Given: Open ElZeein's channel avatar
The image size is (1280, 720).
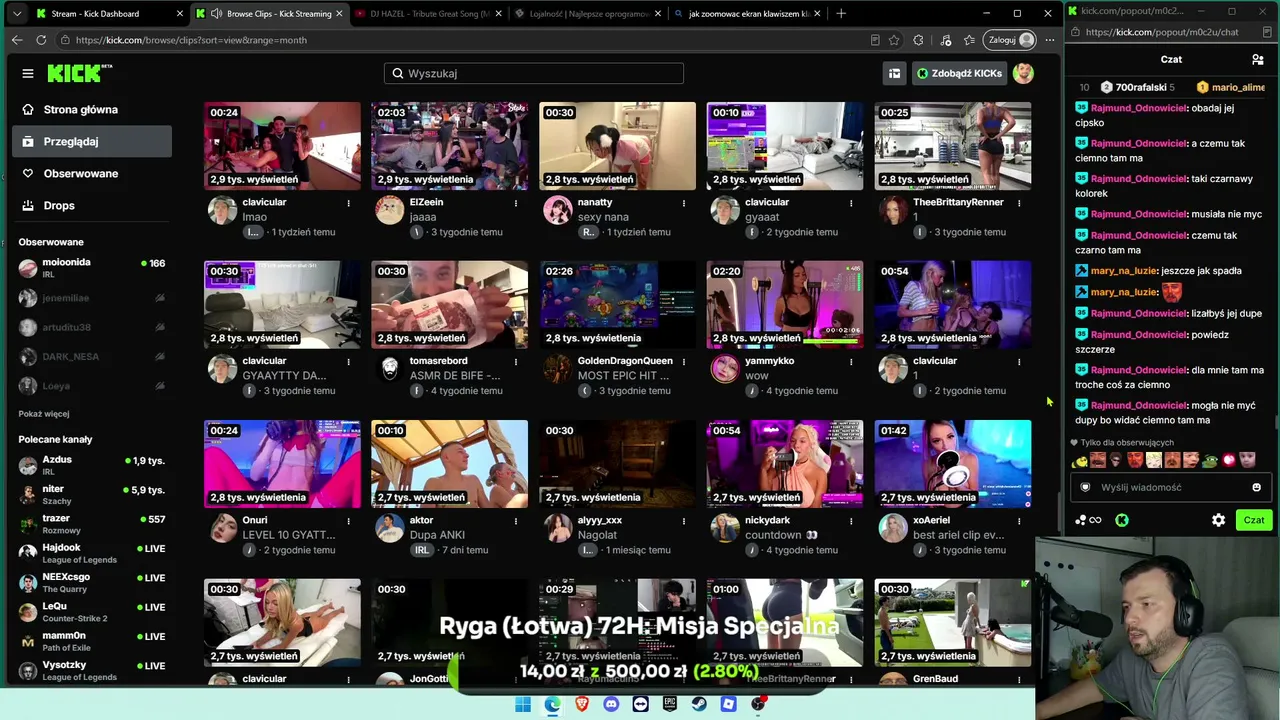Looking at the screenshot, I should click(x=389, y=210).
